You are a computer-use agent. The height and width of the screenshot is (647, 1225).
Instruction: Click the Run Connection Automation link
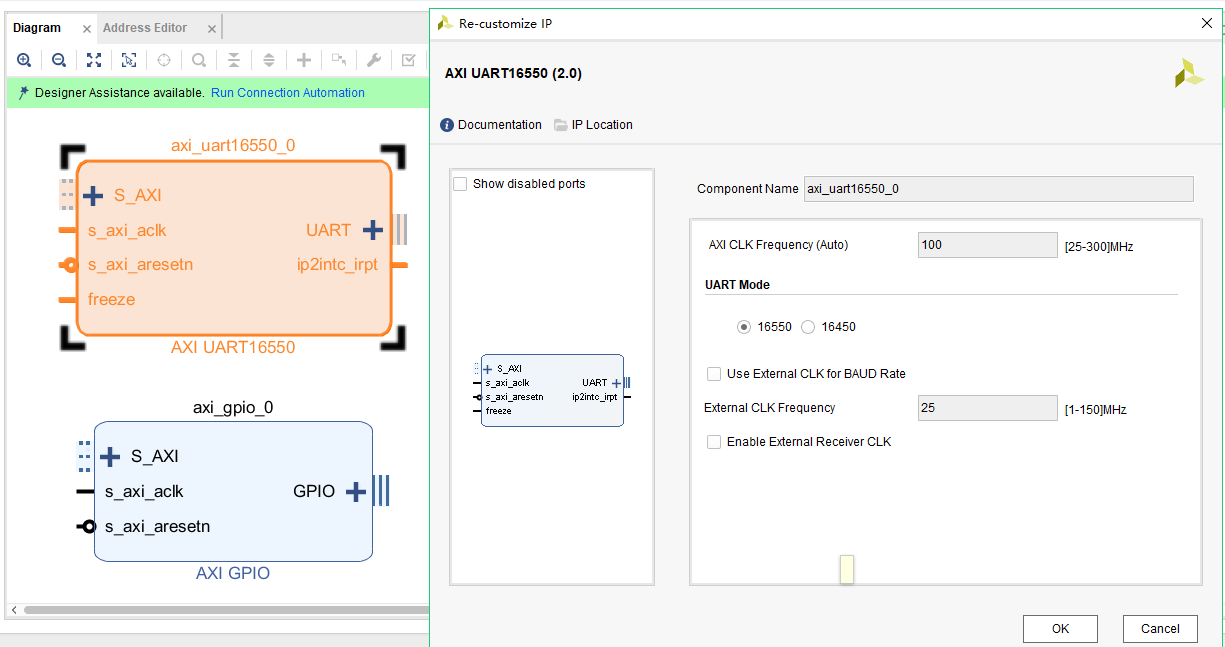288,93
